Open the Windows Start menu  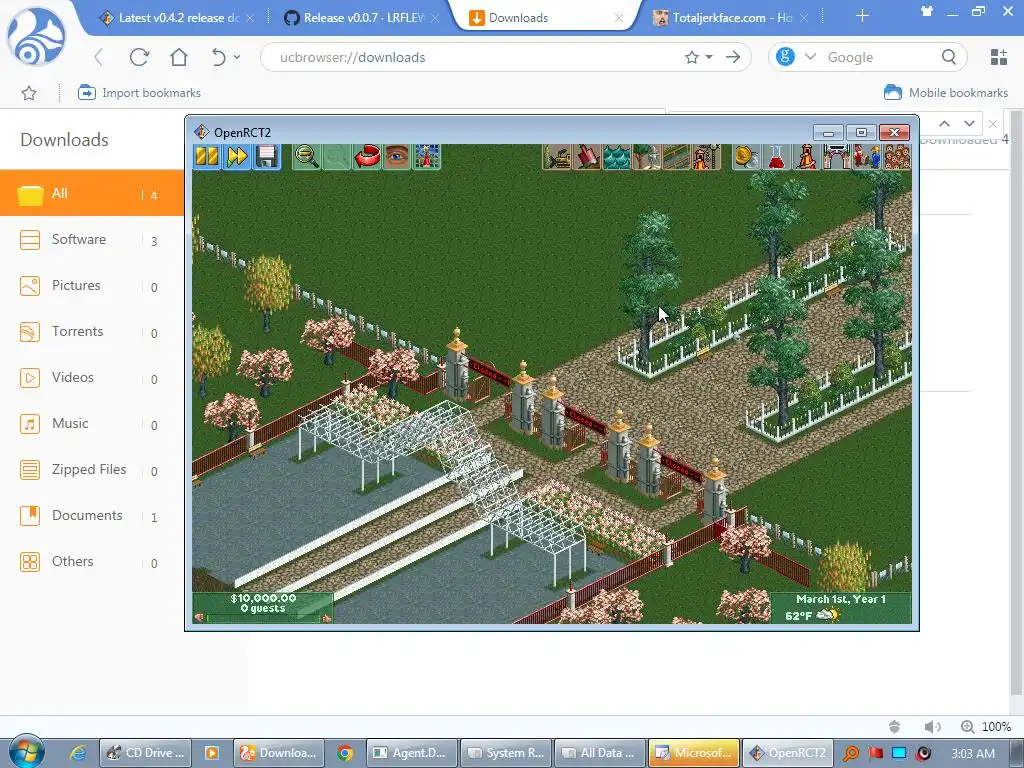27,752
